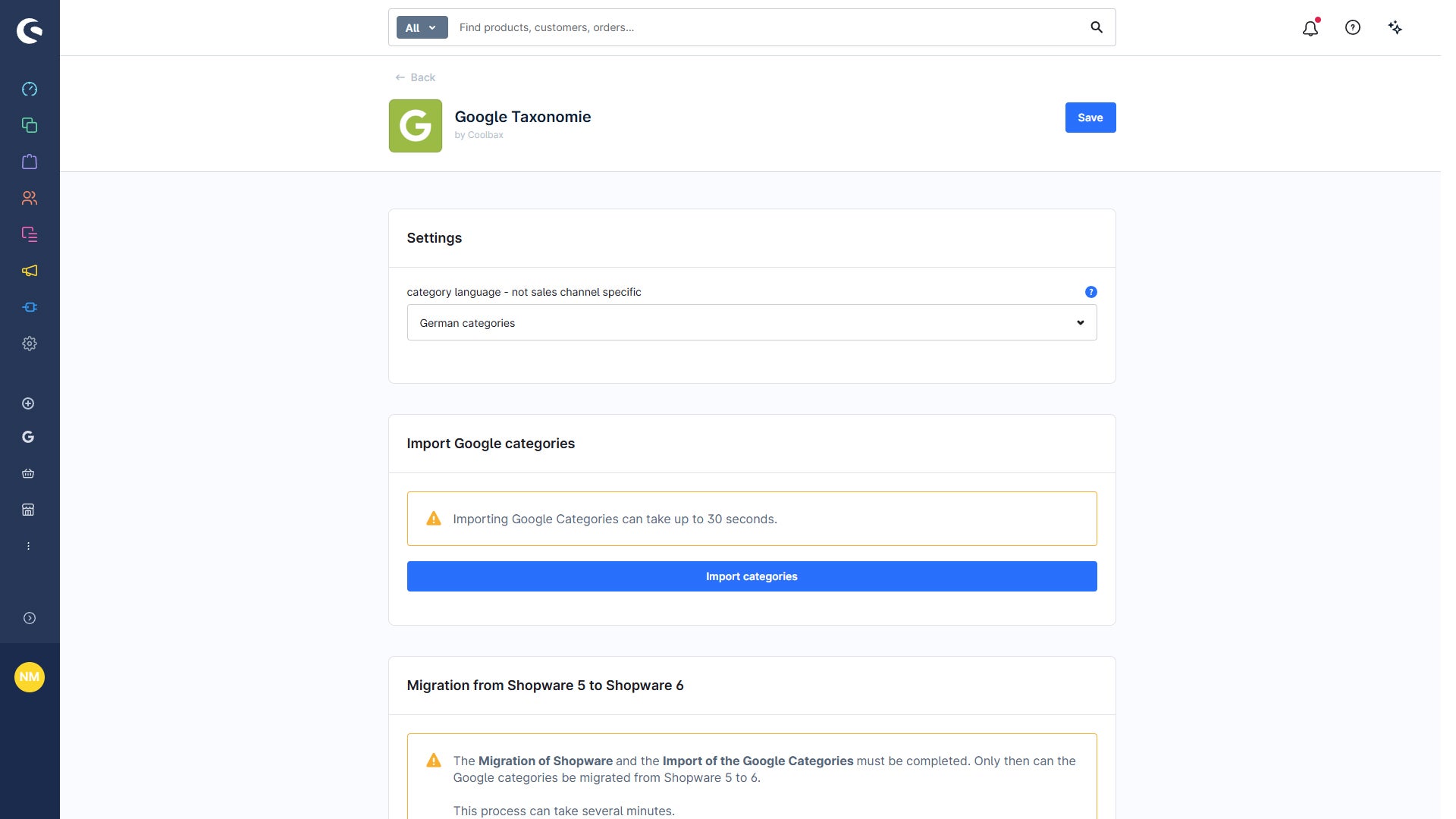
Task: Open the Google G sidebar entry
Action: click(28, 437)
